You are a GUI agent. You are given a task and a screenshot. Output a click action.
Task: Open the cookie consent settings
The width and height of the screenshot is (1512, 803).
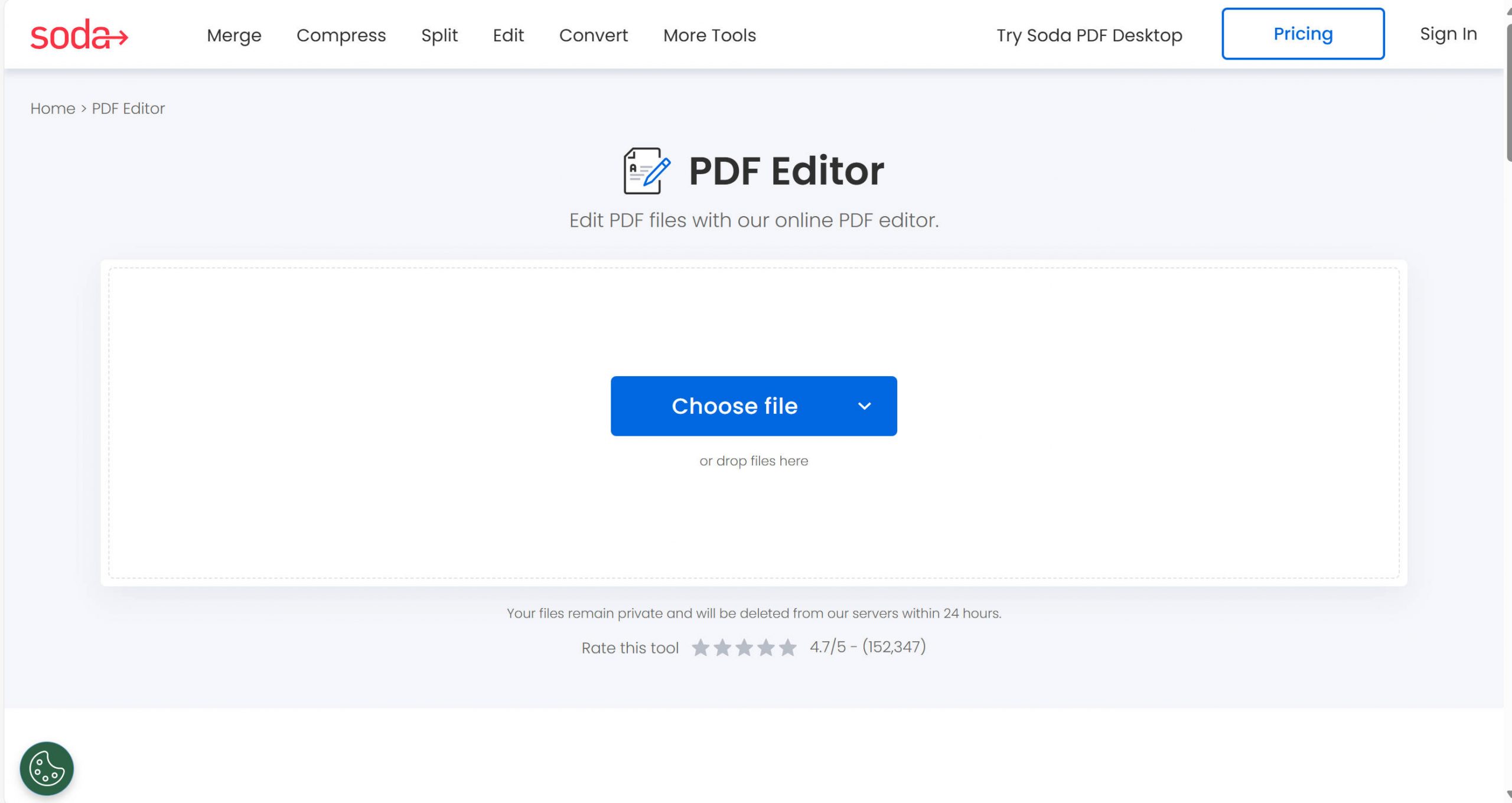pos(46,769)
